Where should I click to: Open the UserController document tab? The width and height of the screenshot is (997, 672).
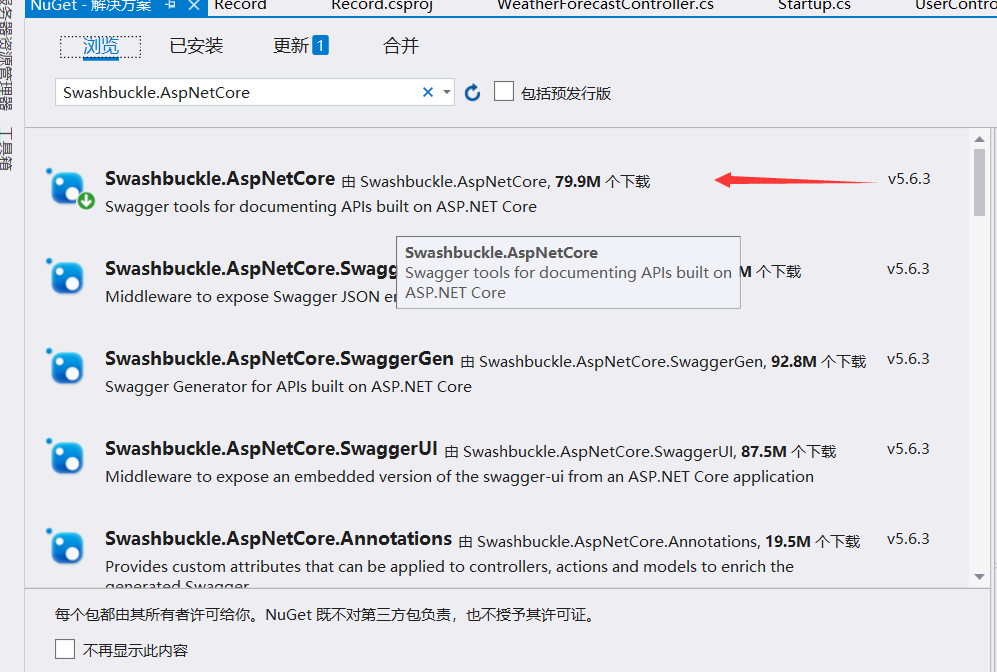(x=956, y=6)
